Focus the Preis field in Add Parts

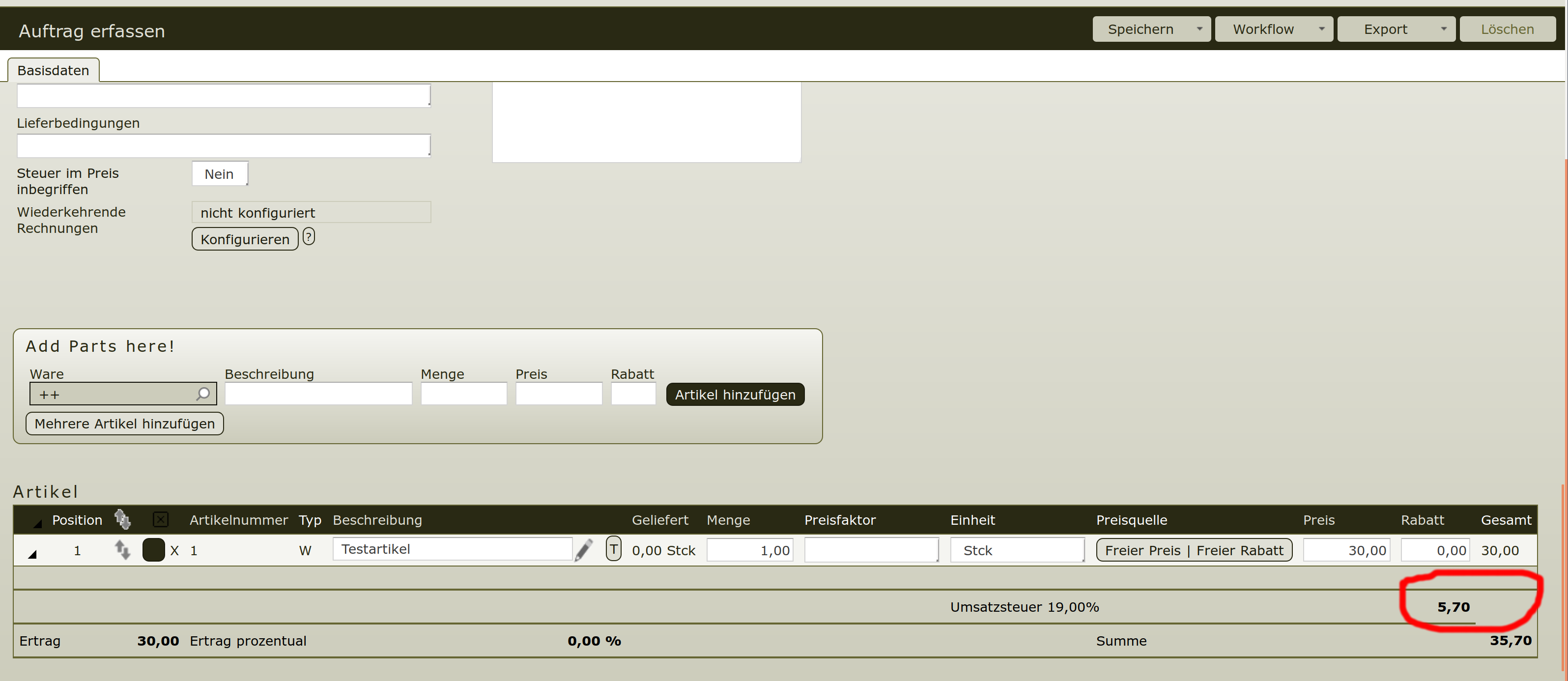click(x=559, y=394)
